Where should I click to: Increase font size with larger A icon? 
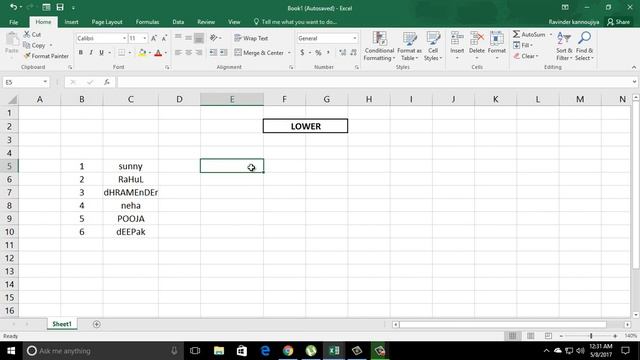pyautogui.click(x=154, y=38)
